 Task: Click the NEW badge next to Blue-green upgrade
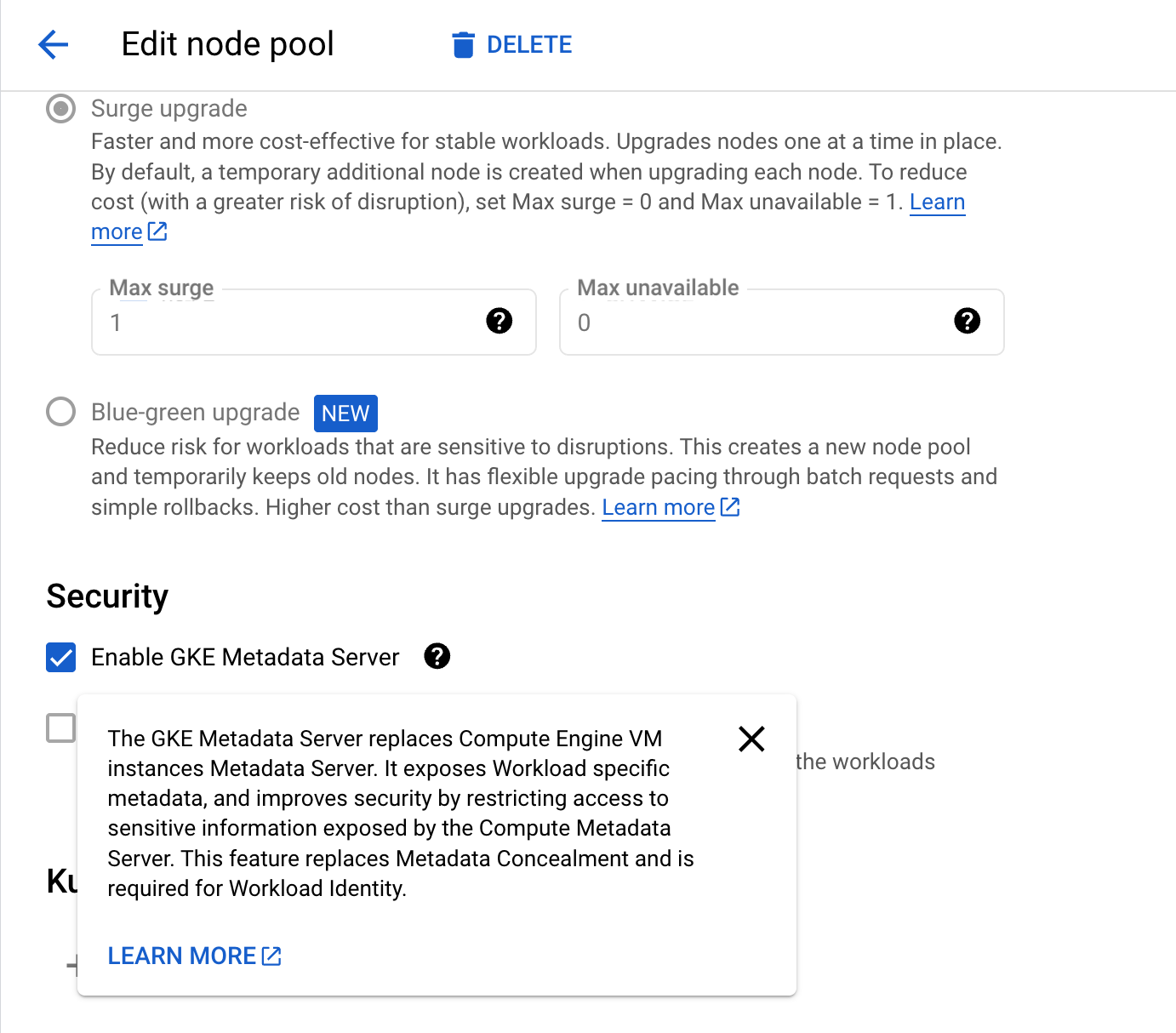[345, 414]
